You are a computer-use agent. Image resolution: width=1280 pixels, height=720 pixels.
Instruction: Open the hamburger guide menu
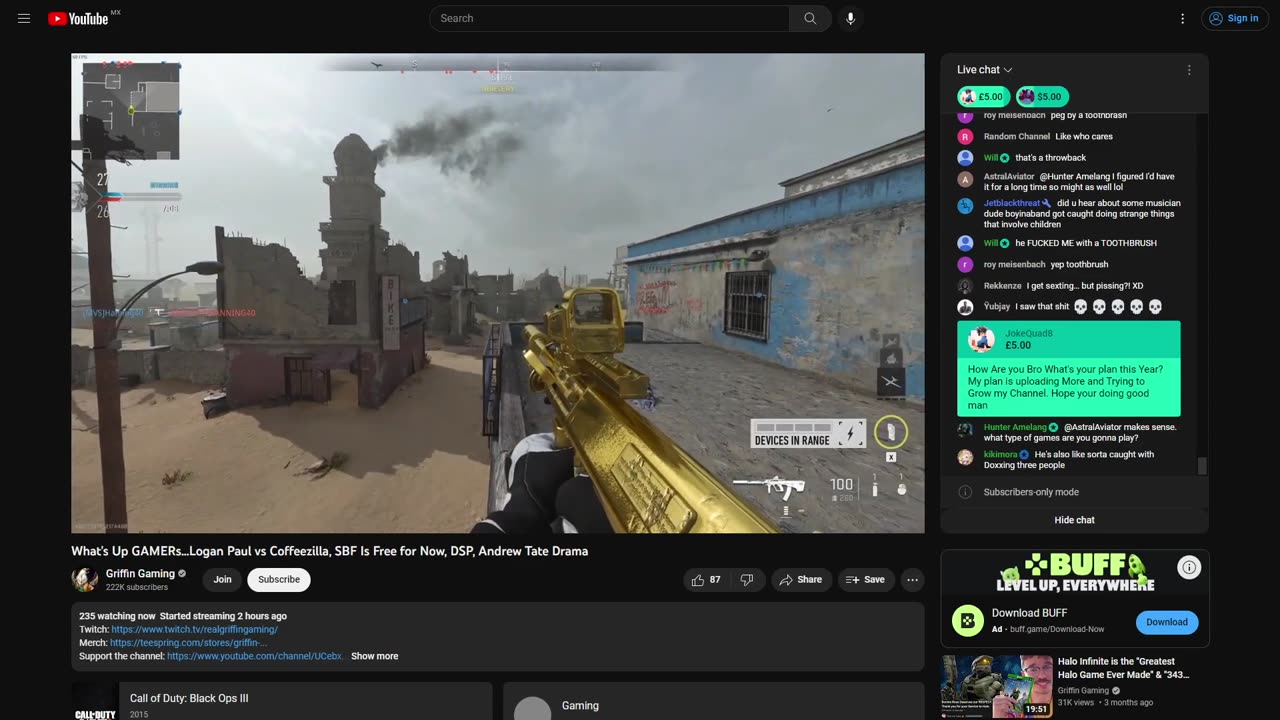pos(24,18)
